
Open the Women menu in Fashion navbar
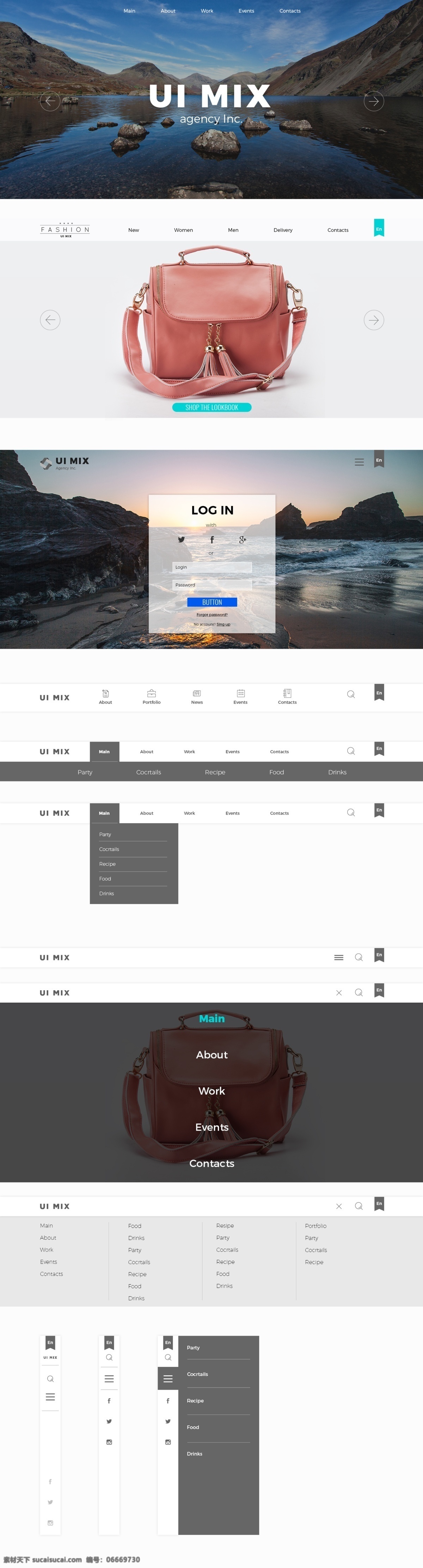pyautogui.click(x=184, y=230)
